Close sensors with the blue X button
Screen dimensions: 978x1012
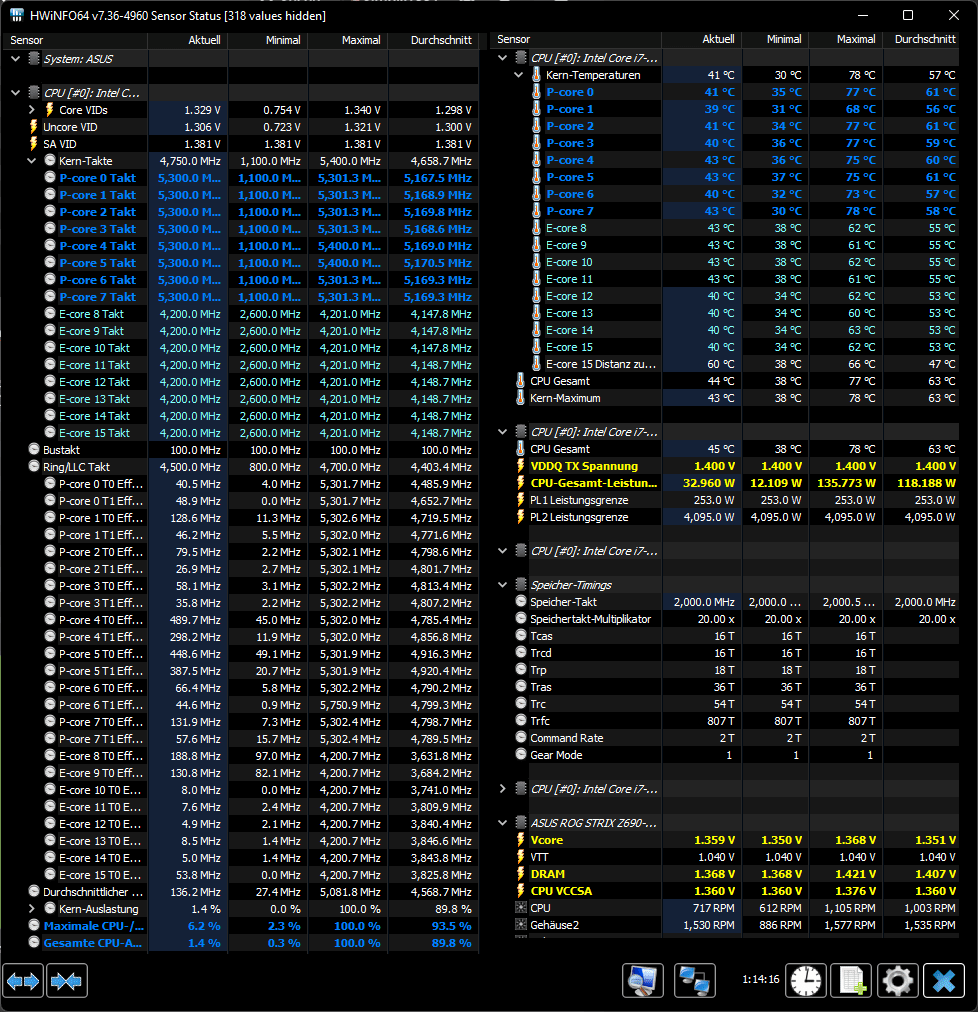pos(944,981)
